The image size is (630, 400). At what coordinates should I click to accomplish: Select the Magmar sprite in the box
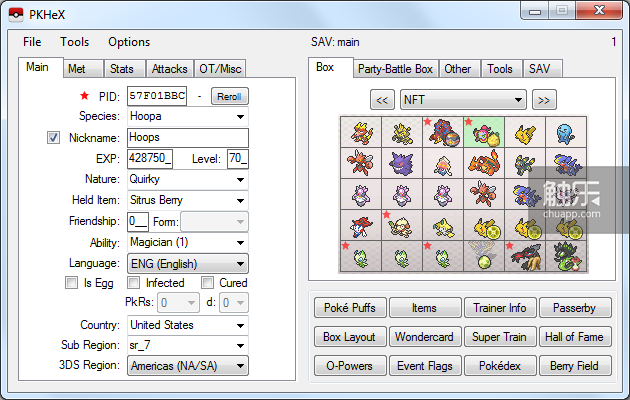pyautogui.click(x=361, y=132)
